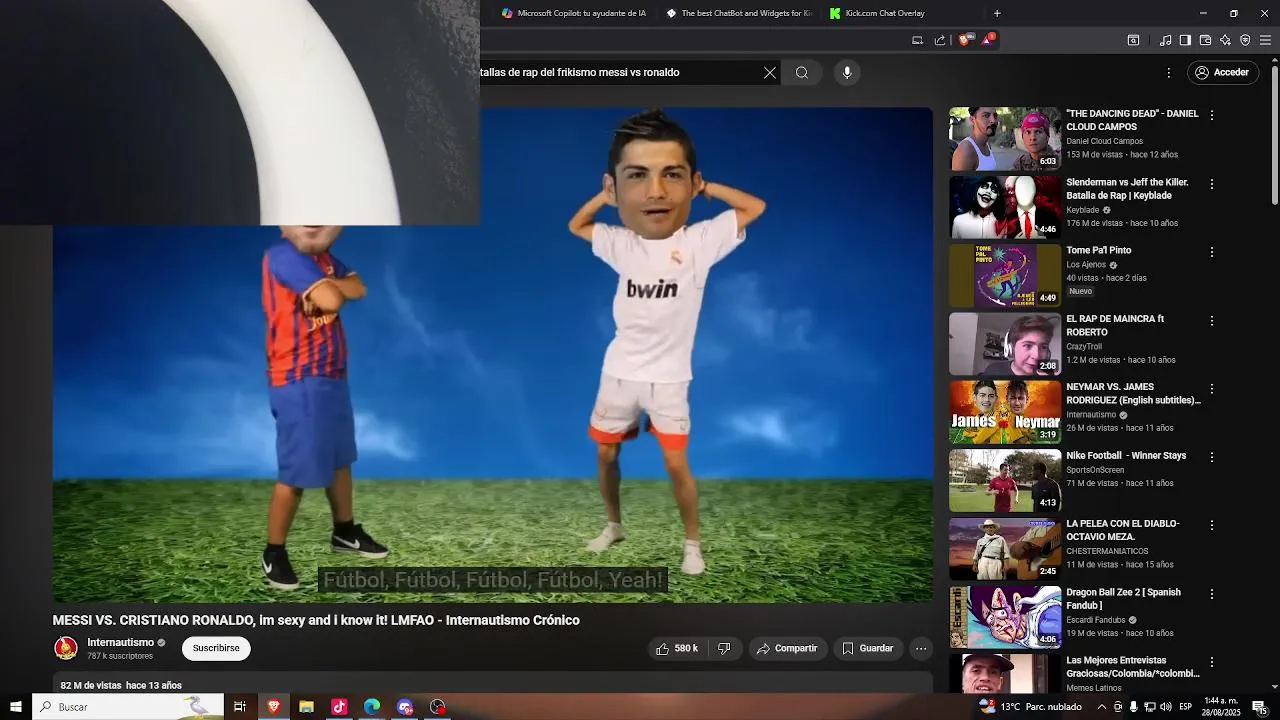This screenshot has height=720, width=1280.
Task: Open NEYMAR VS. JAMES RODRIGUEZ video title
Action: click(x=1133, y=393)
